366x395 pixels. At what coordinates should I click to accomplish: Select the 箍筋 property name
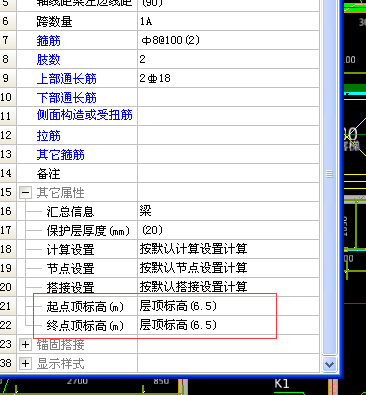[49, 41]
